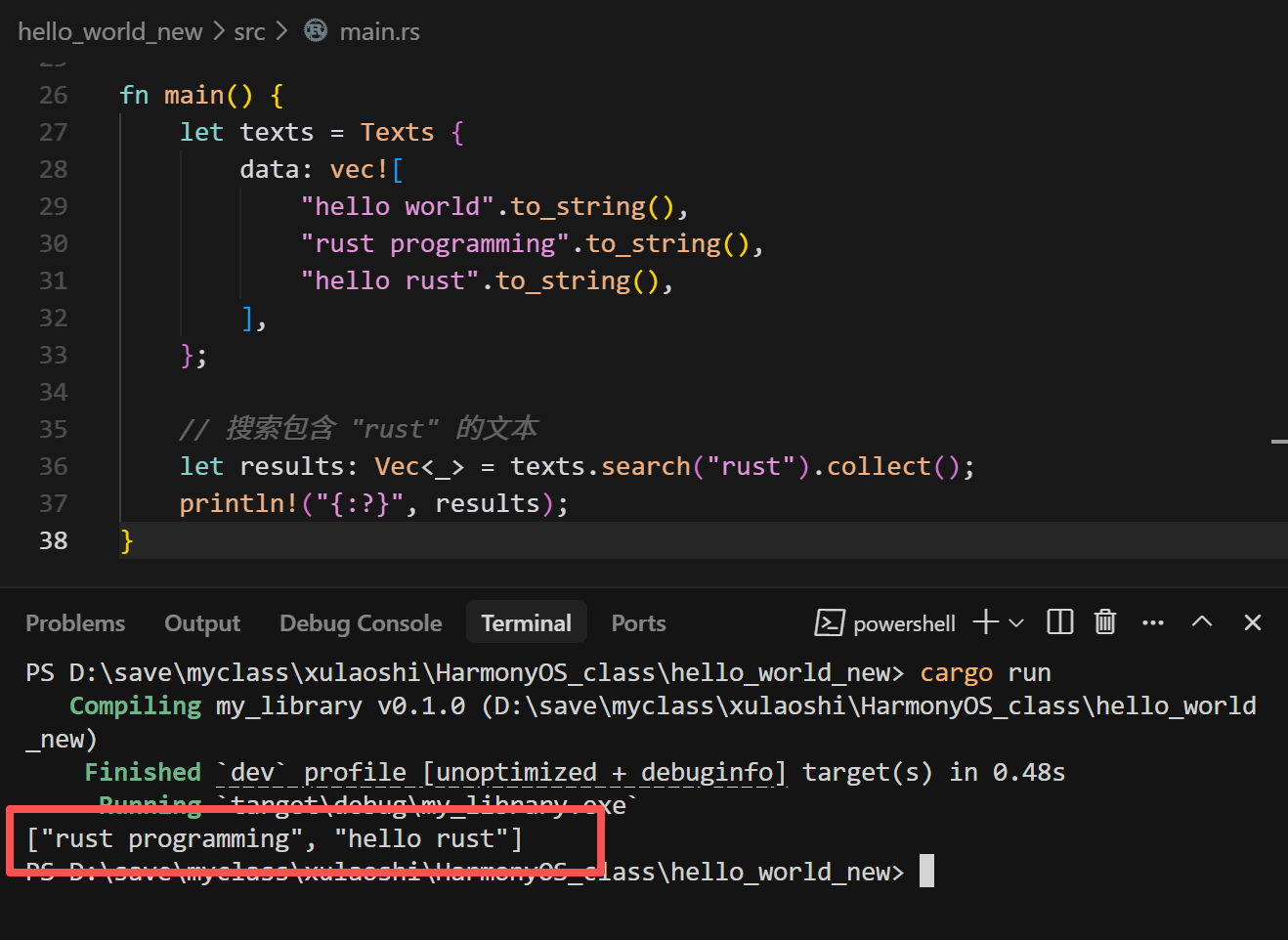The width and height of the screenshot is (1288, 940).
Task: Close the terminal panel
Action: tap(1252, 622)
